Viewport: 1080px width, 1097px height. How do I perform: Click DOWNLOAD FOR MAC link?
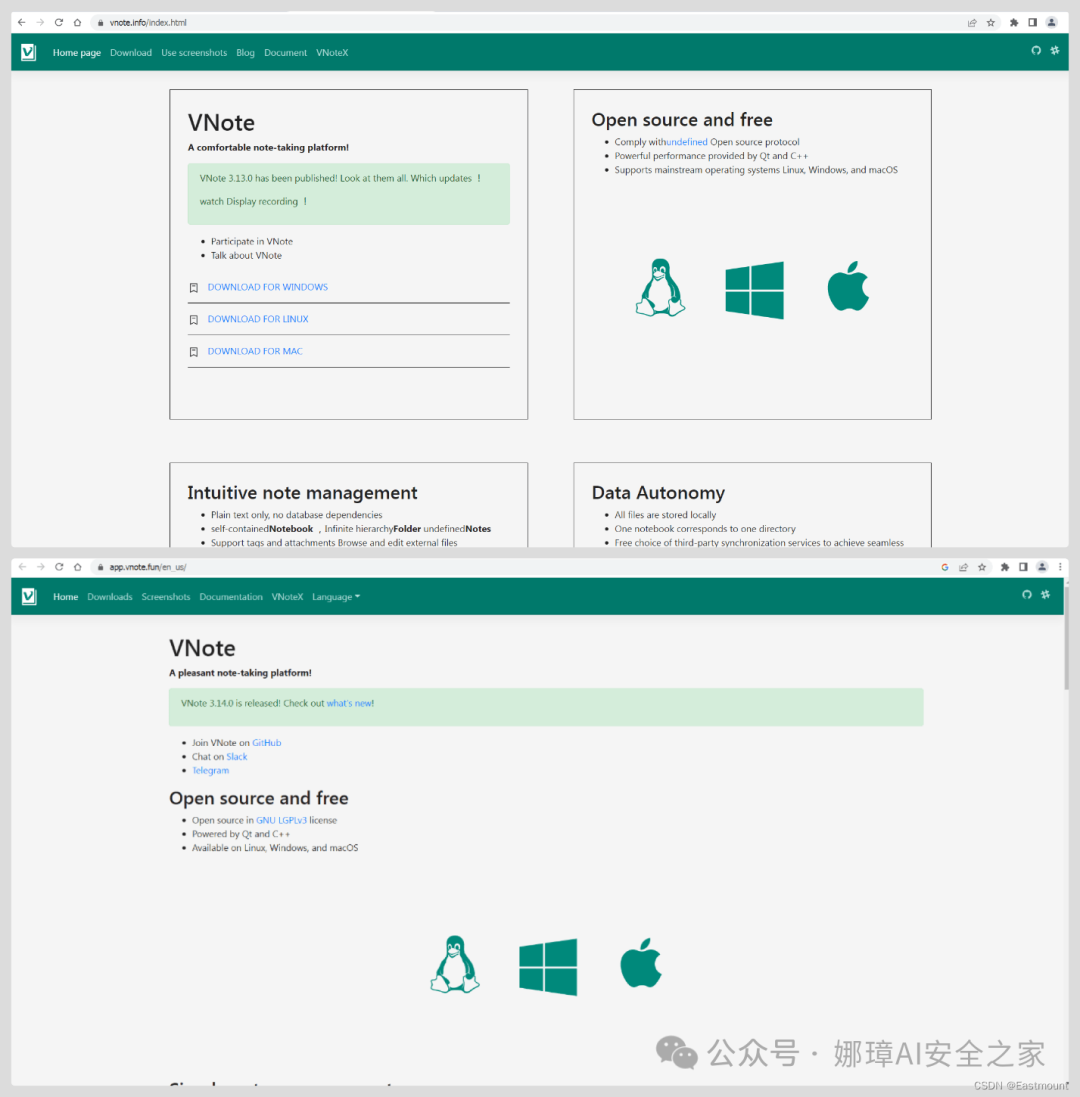255,351
